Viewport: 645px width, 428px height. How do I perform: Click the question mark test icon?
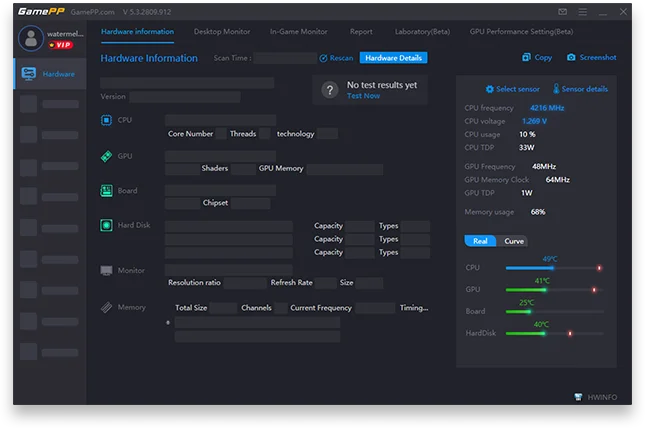[330, 90]
